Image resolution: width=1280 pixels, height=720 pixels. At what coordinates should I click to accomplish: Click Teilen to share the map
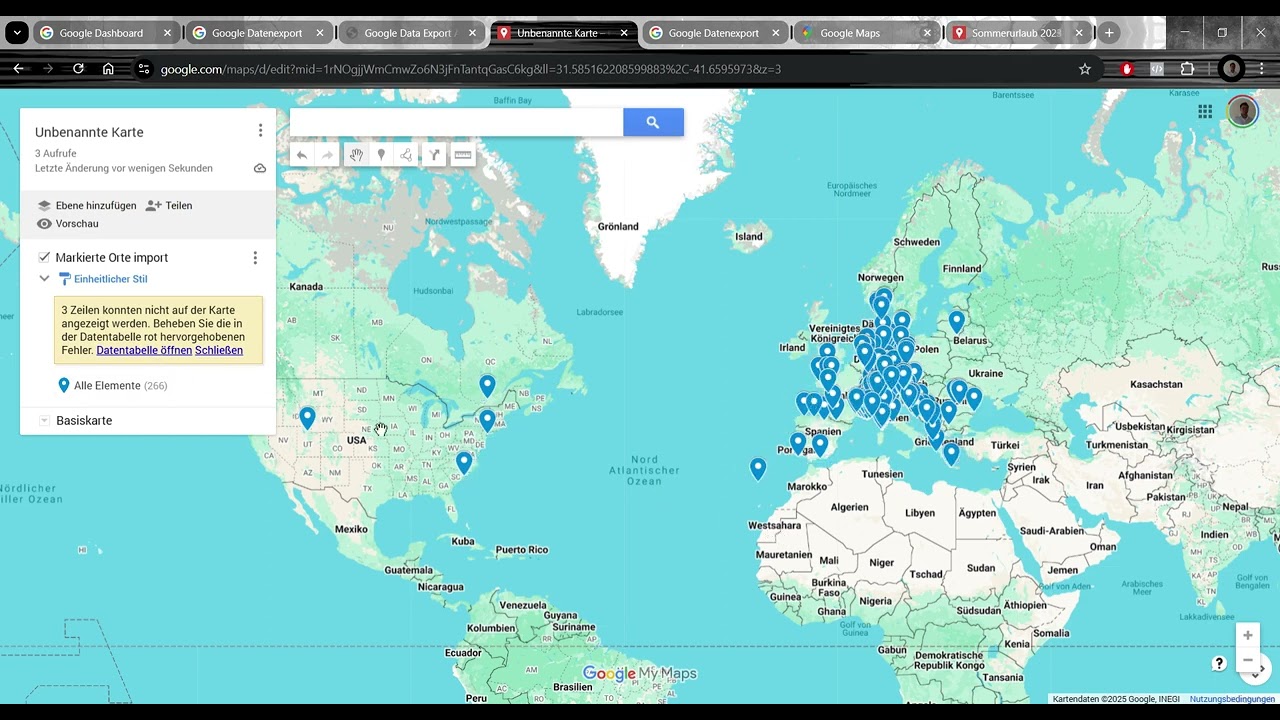click(x=169, y=205)
